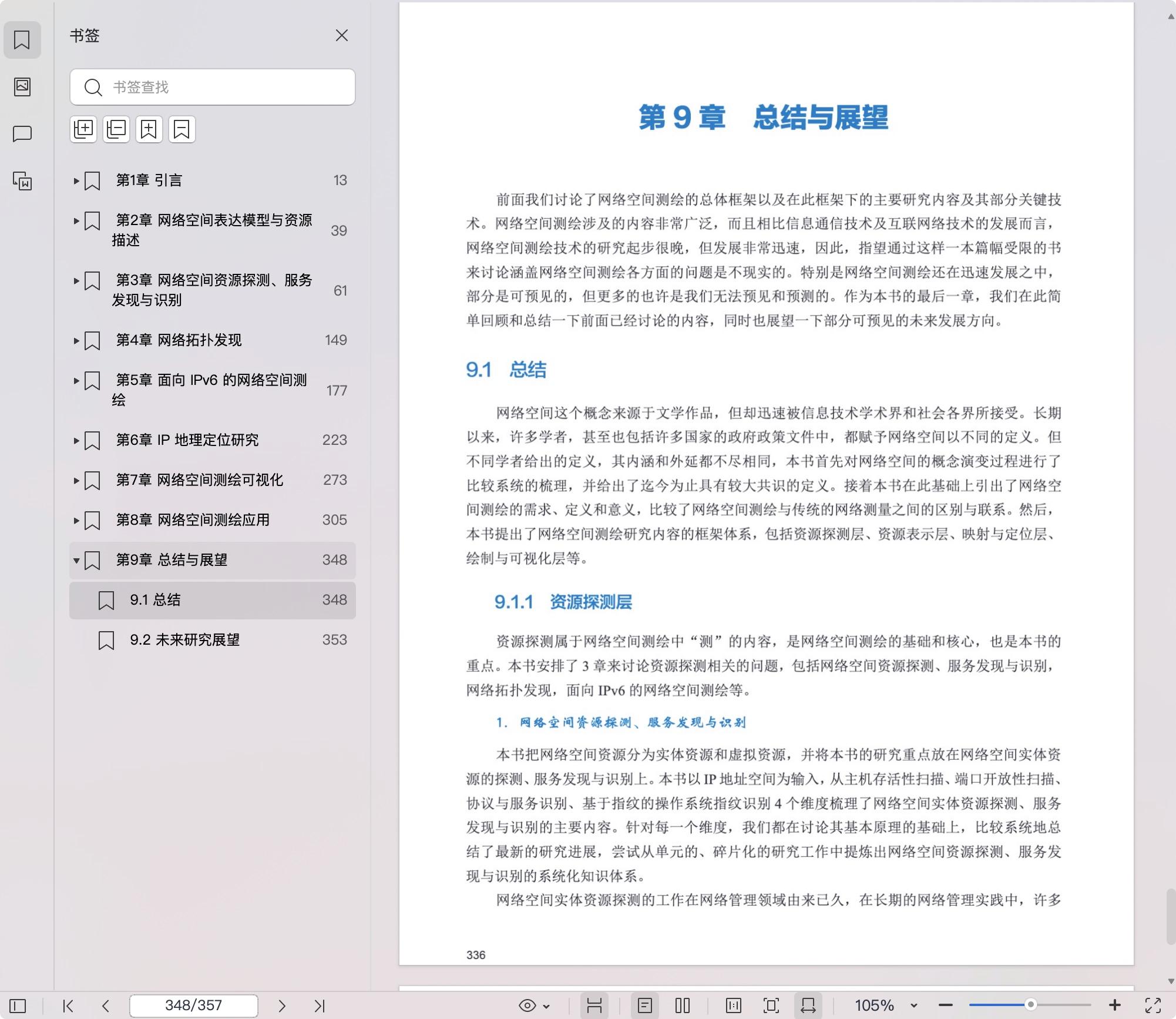Screen dimensions: 1176x1019
Task: Click the actual size view icon
Action: 734,1005
